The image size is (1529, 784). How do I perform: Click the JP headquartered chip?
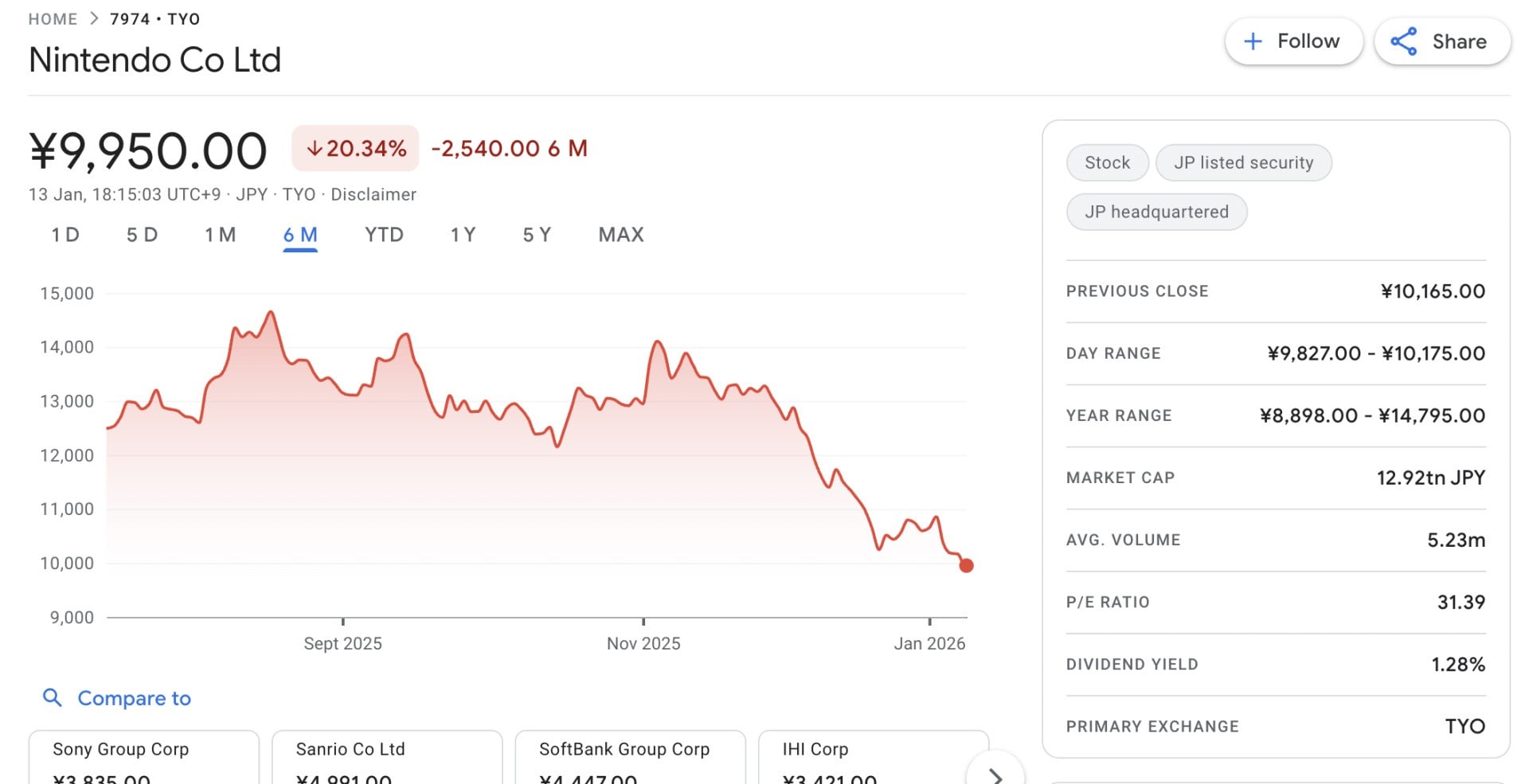(x=1156, y=213)
